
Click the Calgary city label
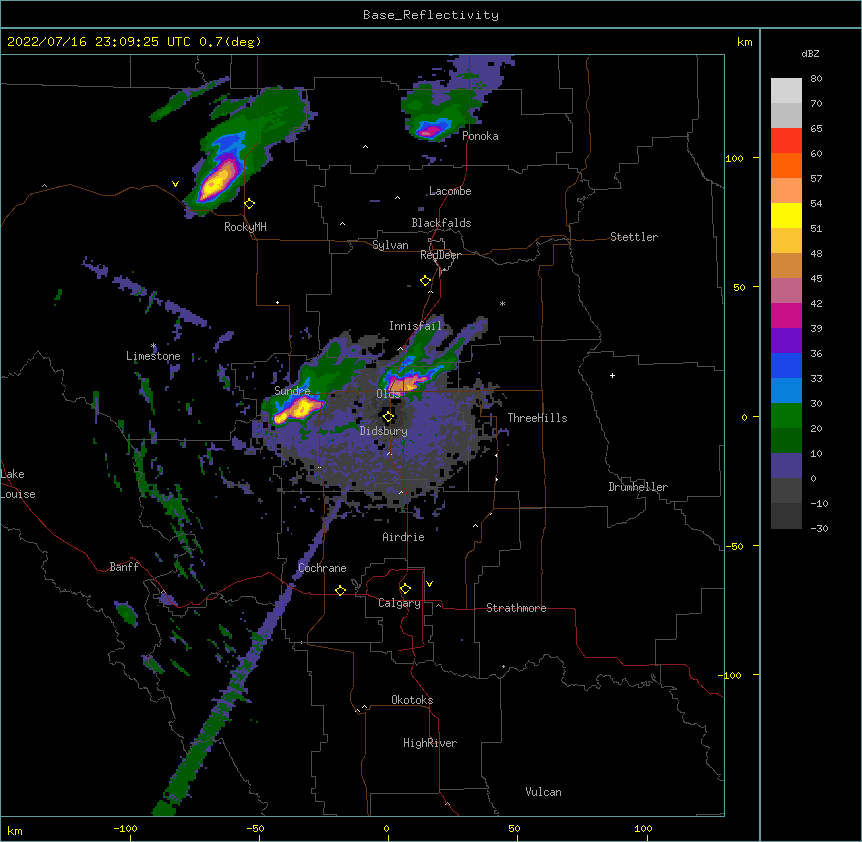coord(399,603)
